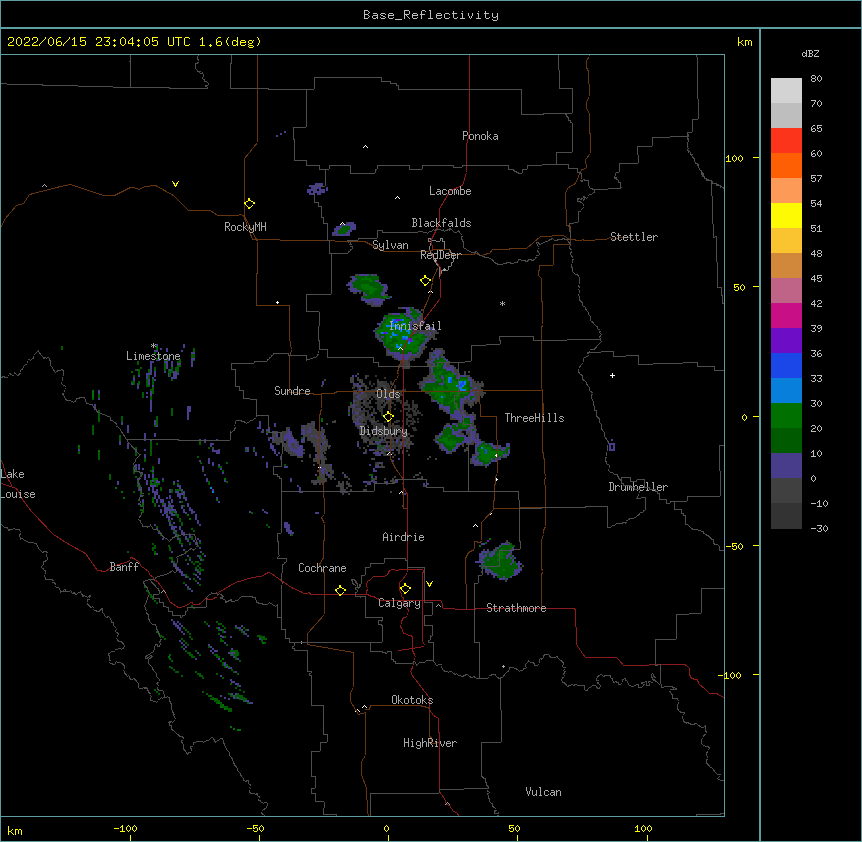This screenshot has width=862, height=842.
Task: Select the RockyMH label
Action: pos(245,227)
